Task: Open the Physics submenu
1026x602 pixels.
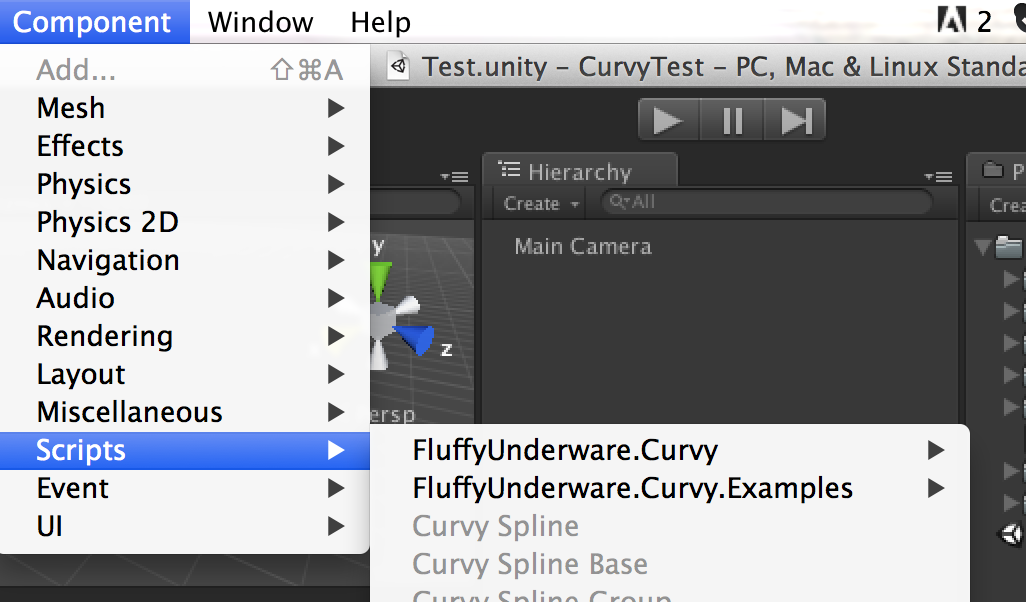Action: coord(185,184)
